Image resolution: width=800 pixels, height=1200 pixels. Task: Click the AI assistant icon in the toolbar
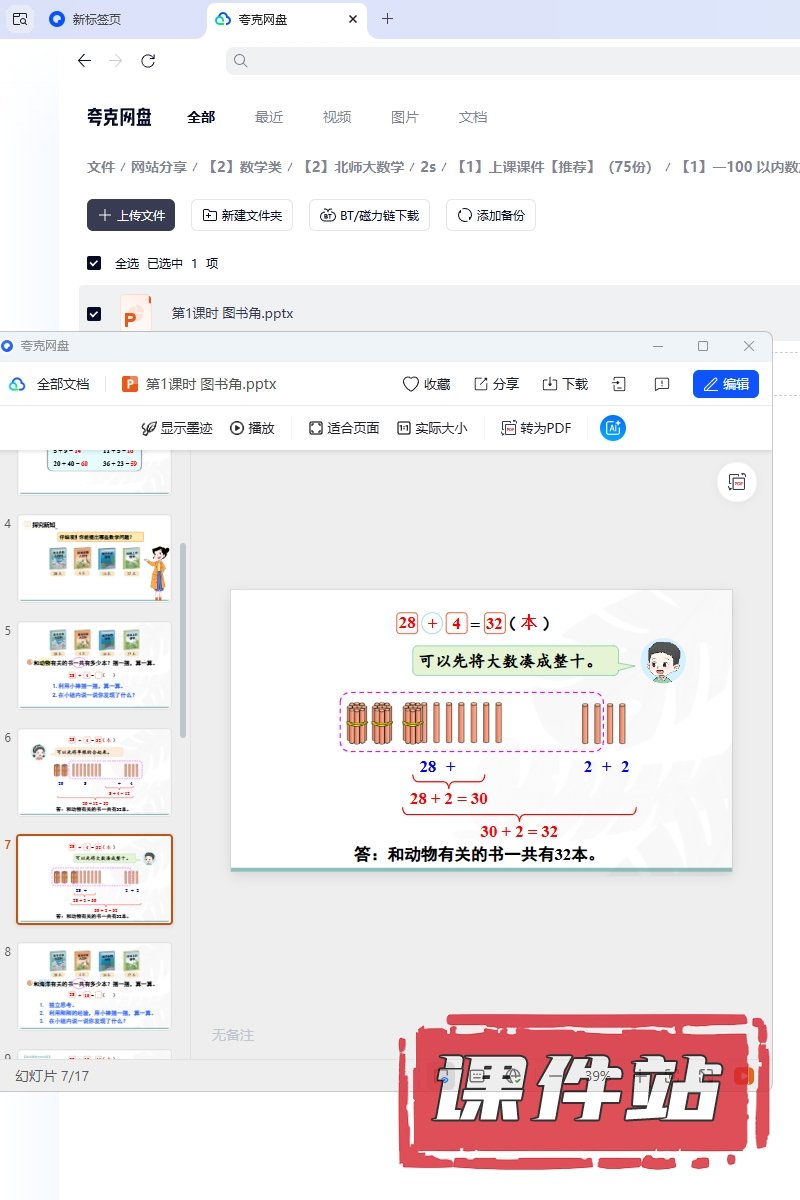(x=613, y=428)
